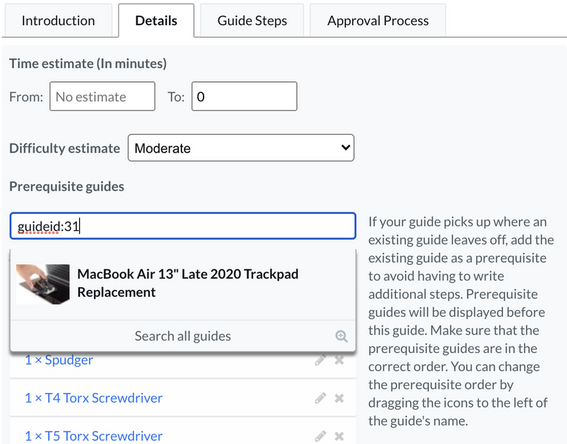Image resolution: width=567 pixels, height=444 pixels.
Task: Edit the T5 Torx Screwdriver entry
Action: click(320, 436)
